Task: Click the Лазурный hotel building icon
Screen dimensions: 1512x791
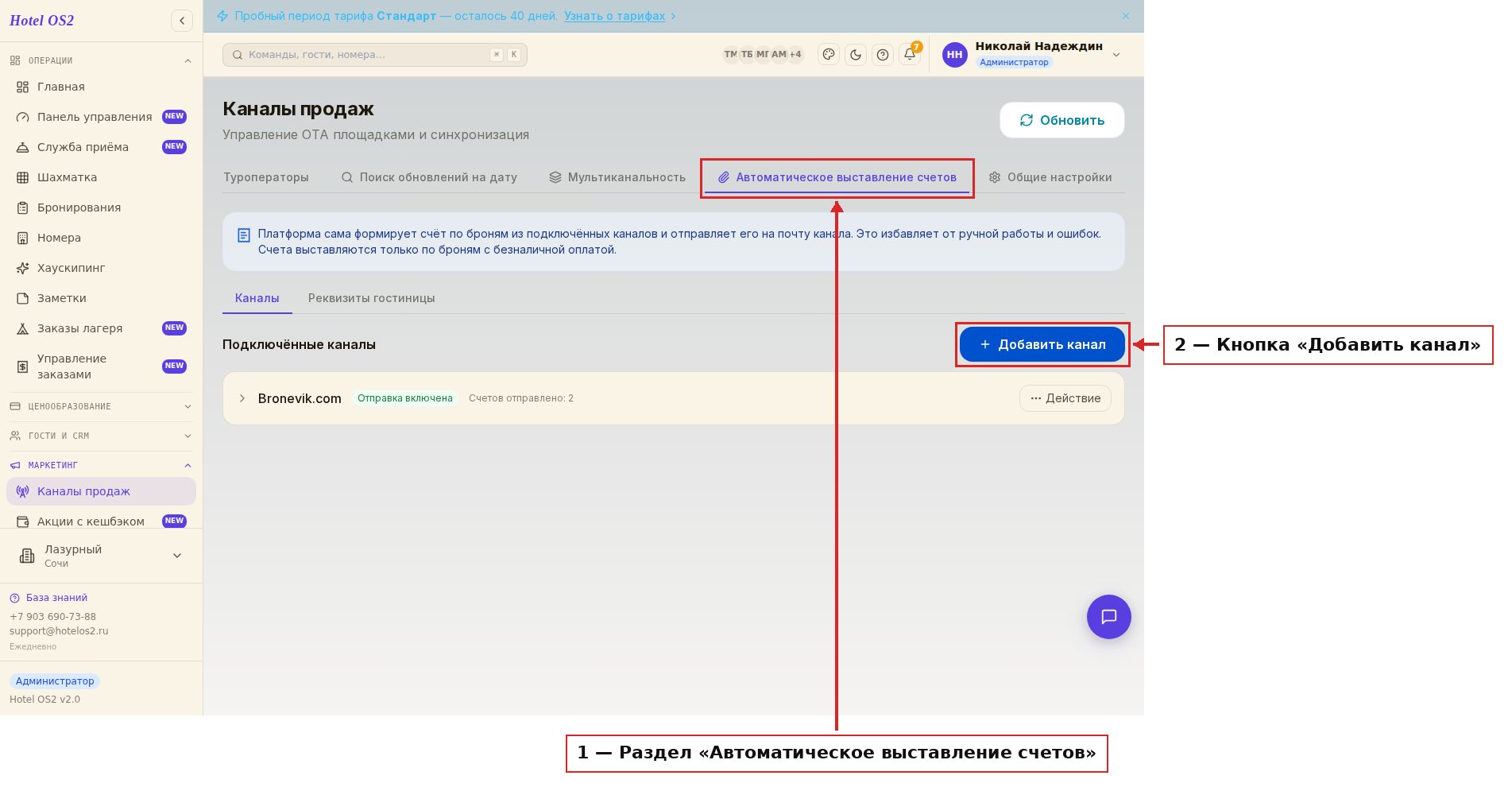Action: point(27,556)
